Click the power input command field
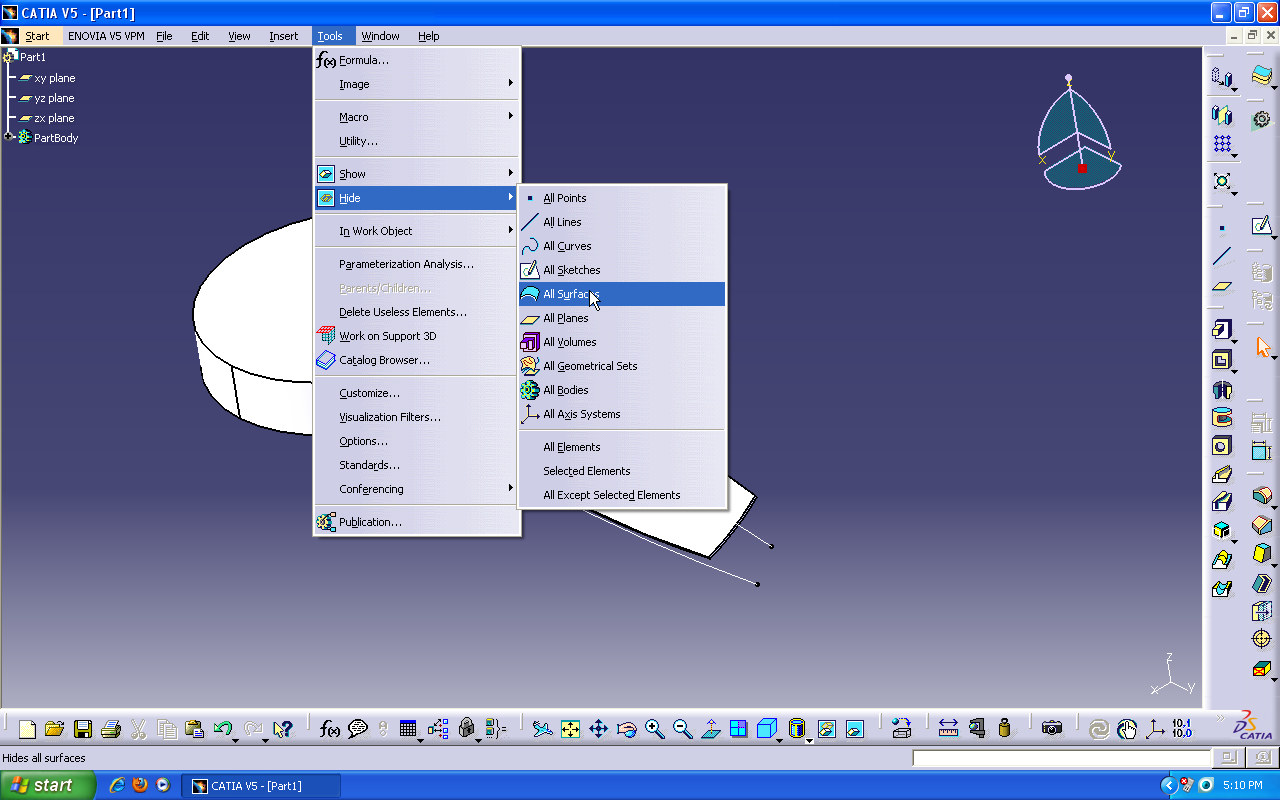1280x800 pixels. (x=1064, y=759)
